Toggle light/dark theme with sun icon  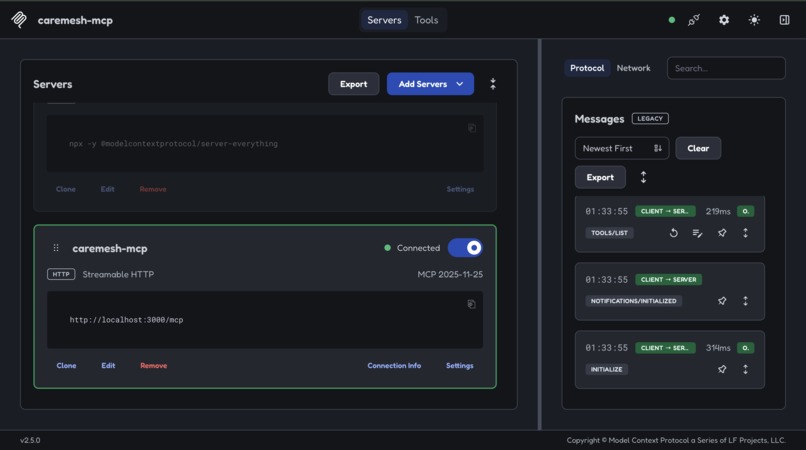(x=754, y=20)
